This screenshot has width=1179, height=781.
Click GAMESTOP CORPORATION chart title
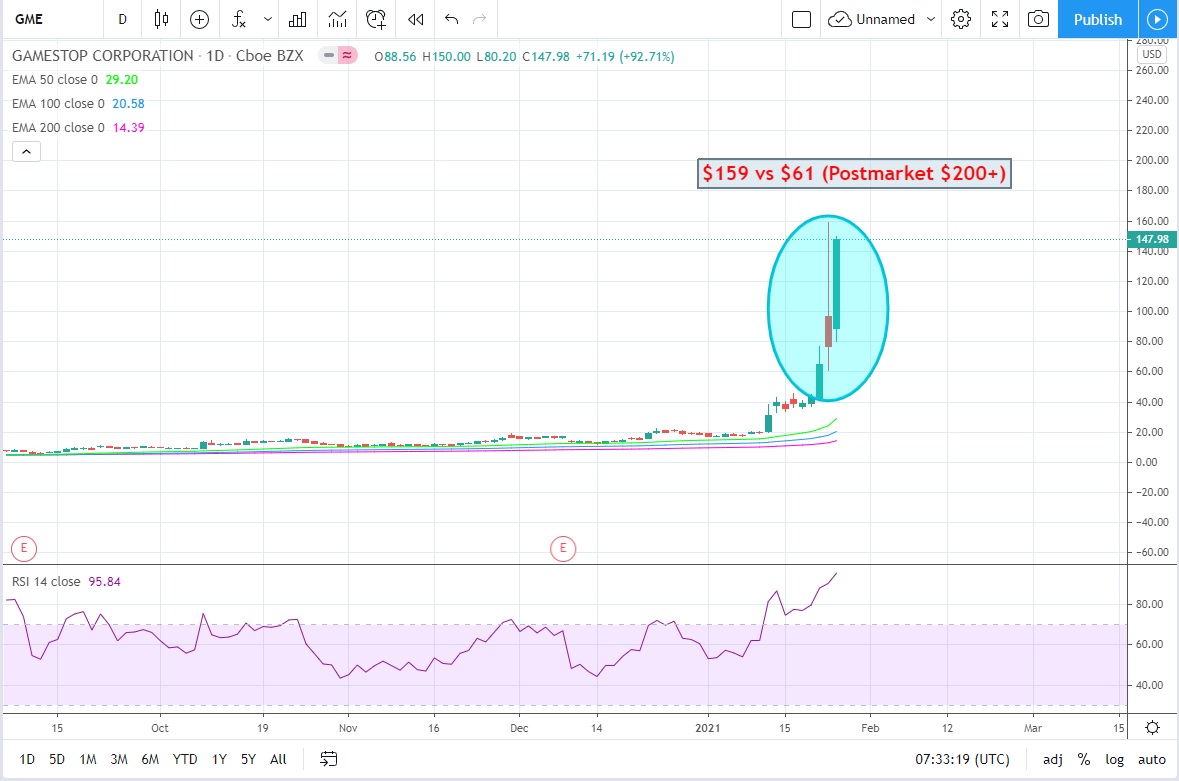(x=102, y=56)
